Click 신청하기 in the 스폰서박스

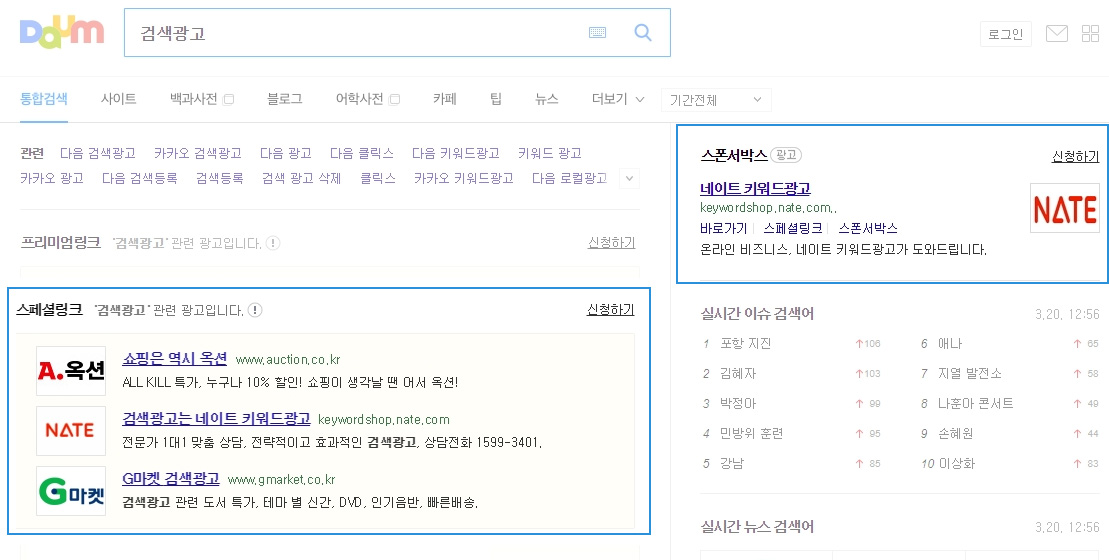[1075, 156]
